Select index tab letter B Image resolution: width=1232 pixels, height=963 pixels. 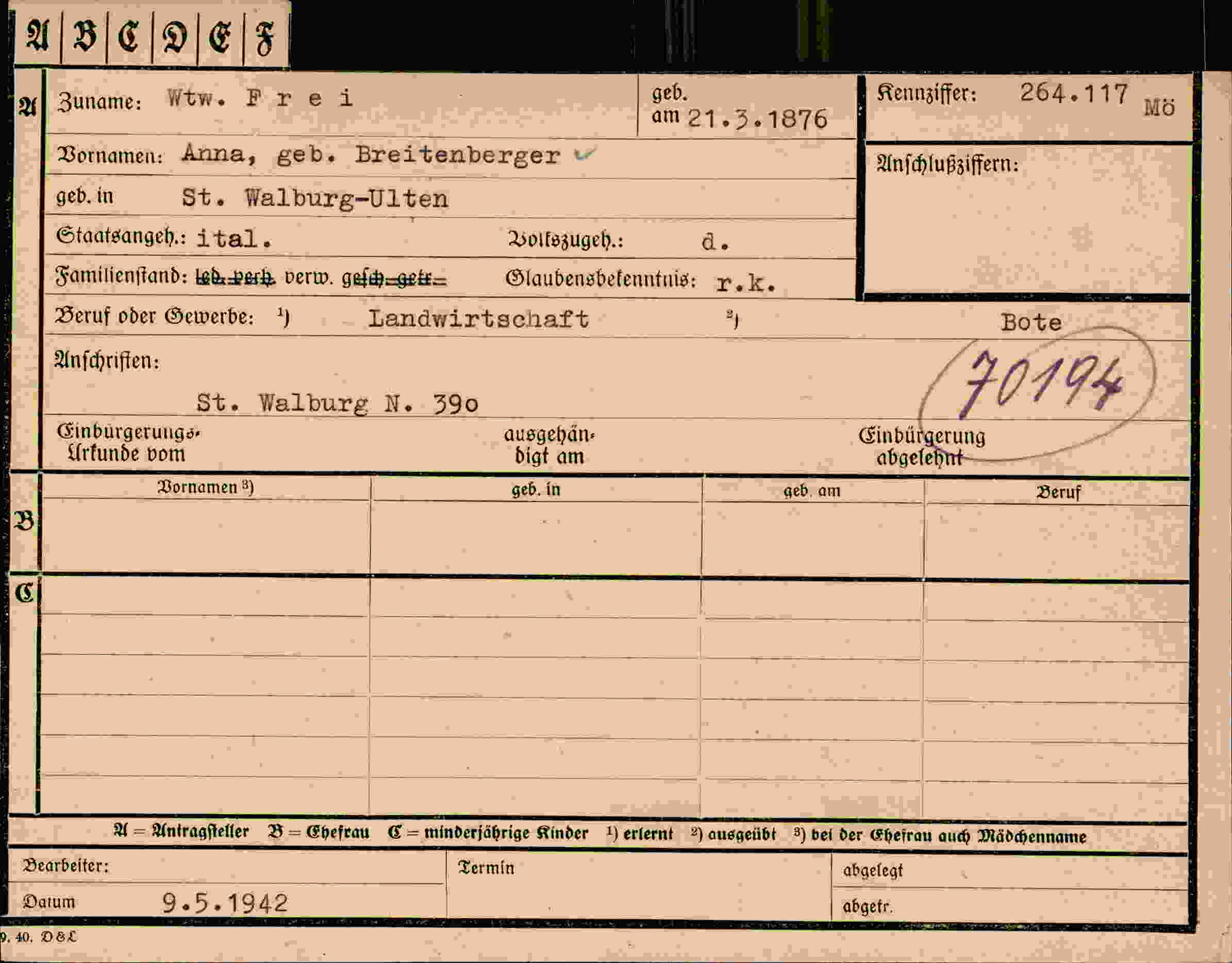tap(85, 36)
